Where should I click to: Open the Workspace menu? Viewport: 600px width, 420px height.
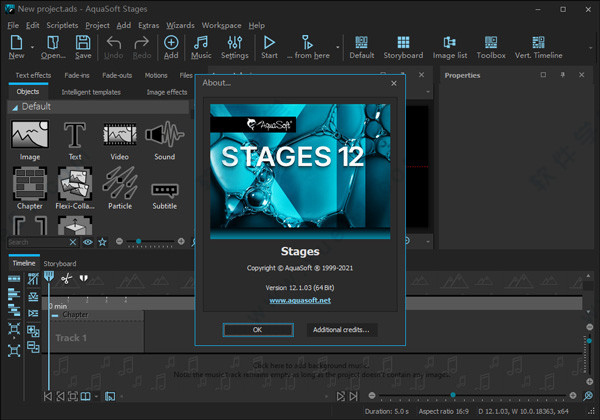221,25
